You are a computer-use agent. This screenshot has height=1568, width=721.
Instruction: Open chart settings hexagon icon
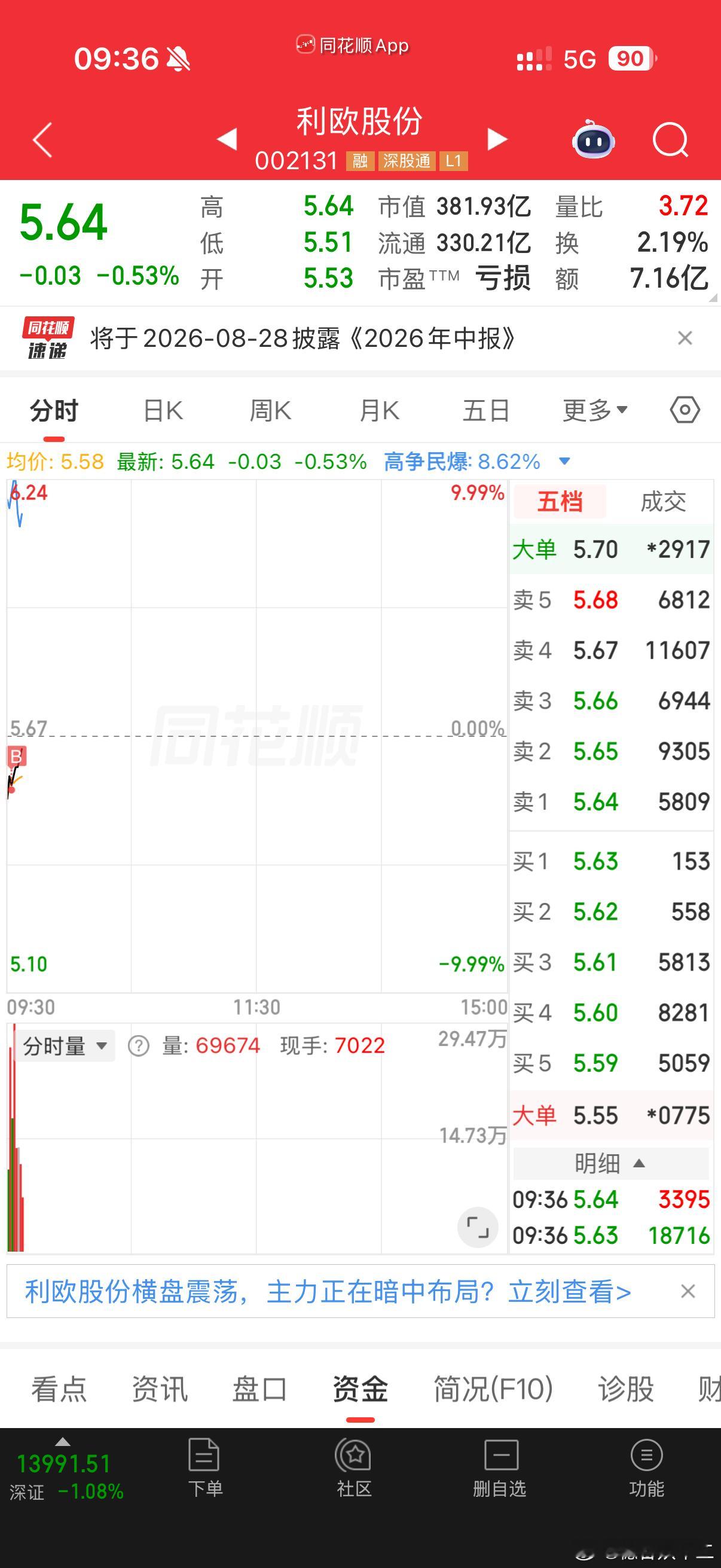pyautogui.click(x=685, y=410)
